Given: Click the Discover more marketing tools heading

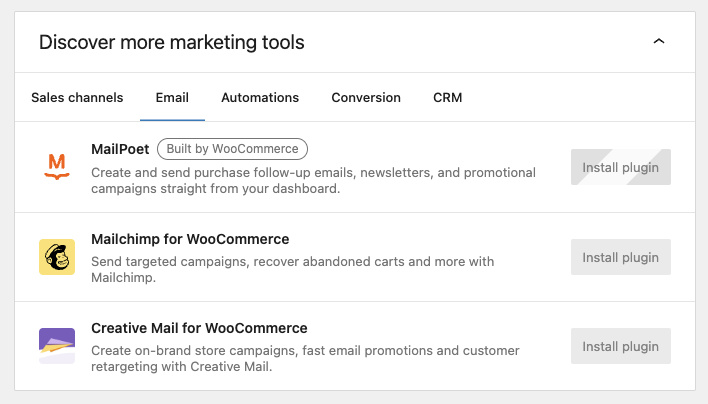Looking at the screenshot, I should point(172,43).
